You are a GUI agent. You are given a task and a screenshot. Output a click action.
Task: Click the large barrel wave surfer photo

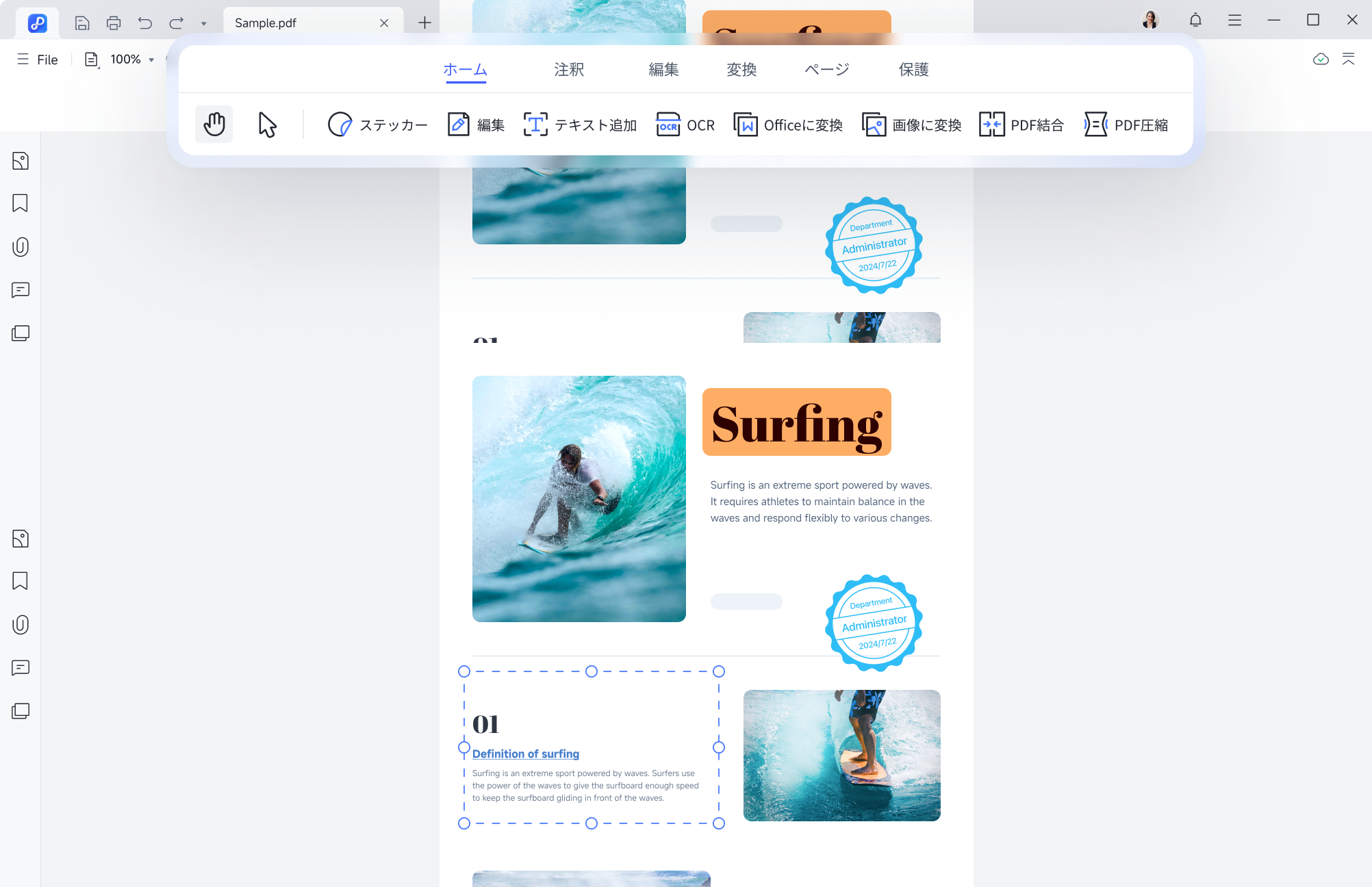(x=579, y=499)
